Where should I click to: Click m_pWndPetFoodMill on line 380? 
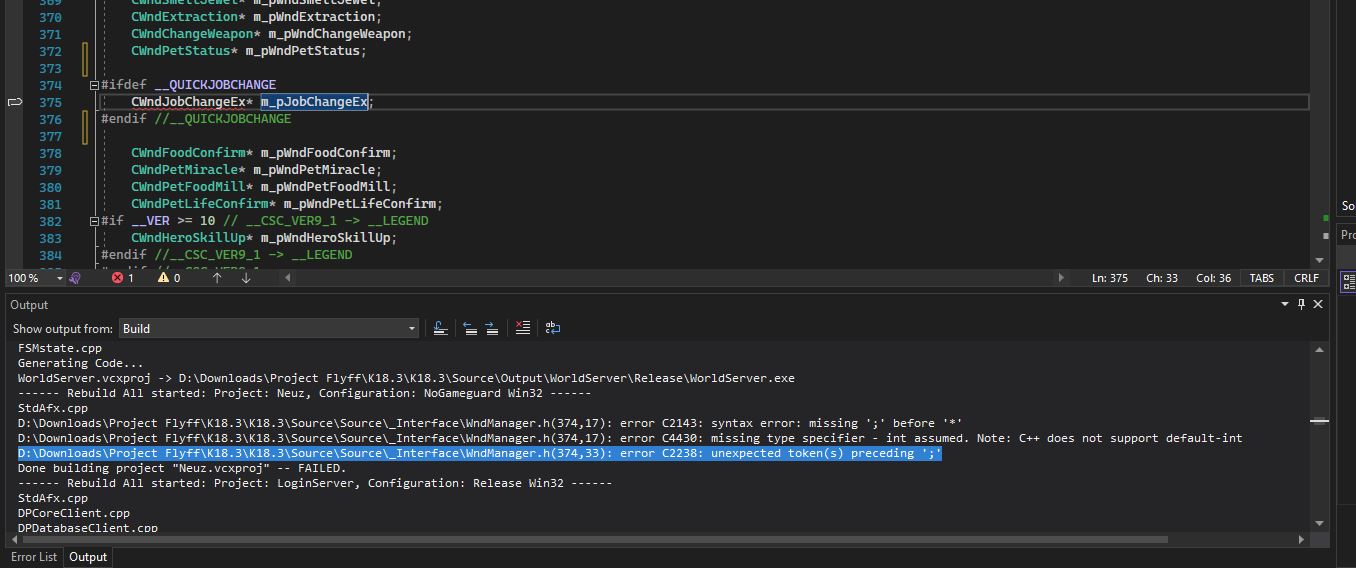point(325,187)
